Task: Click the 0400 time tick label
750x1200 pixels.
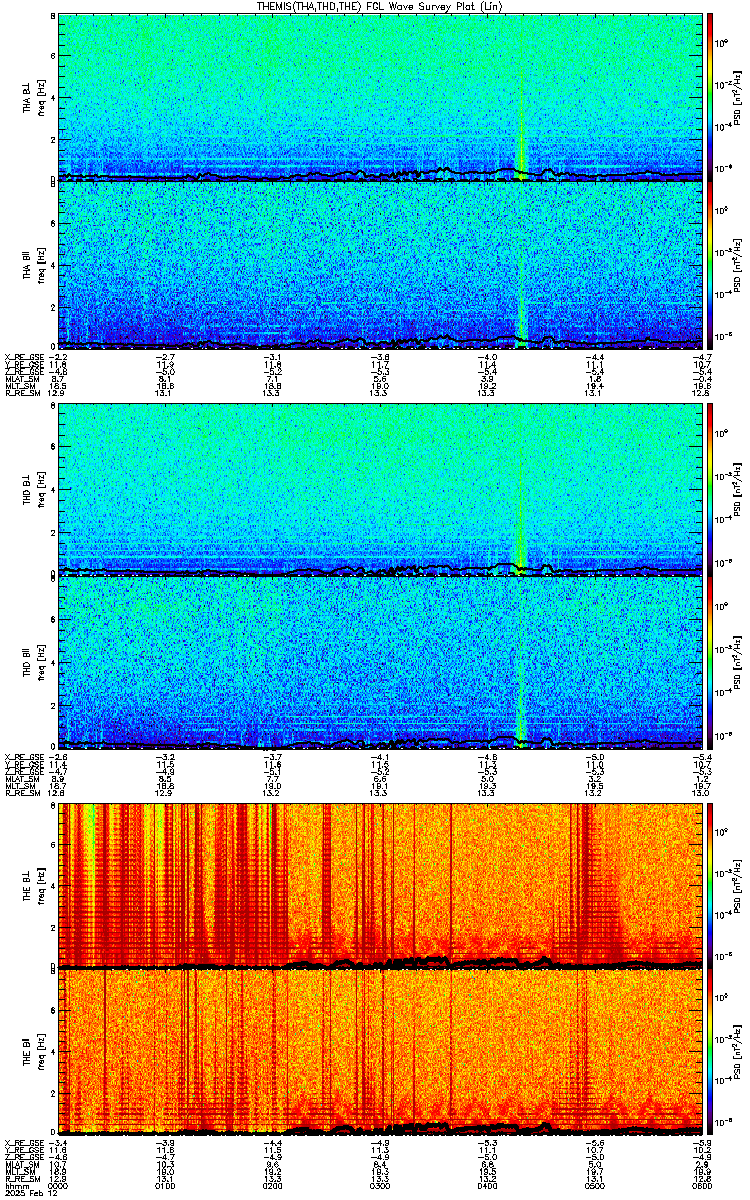Action: coord(488,1185)
